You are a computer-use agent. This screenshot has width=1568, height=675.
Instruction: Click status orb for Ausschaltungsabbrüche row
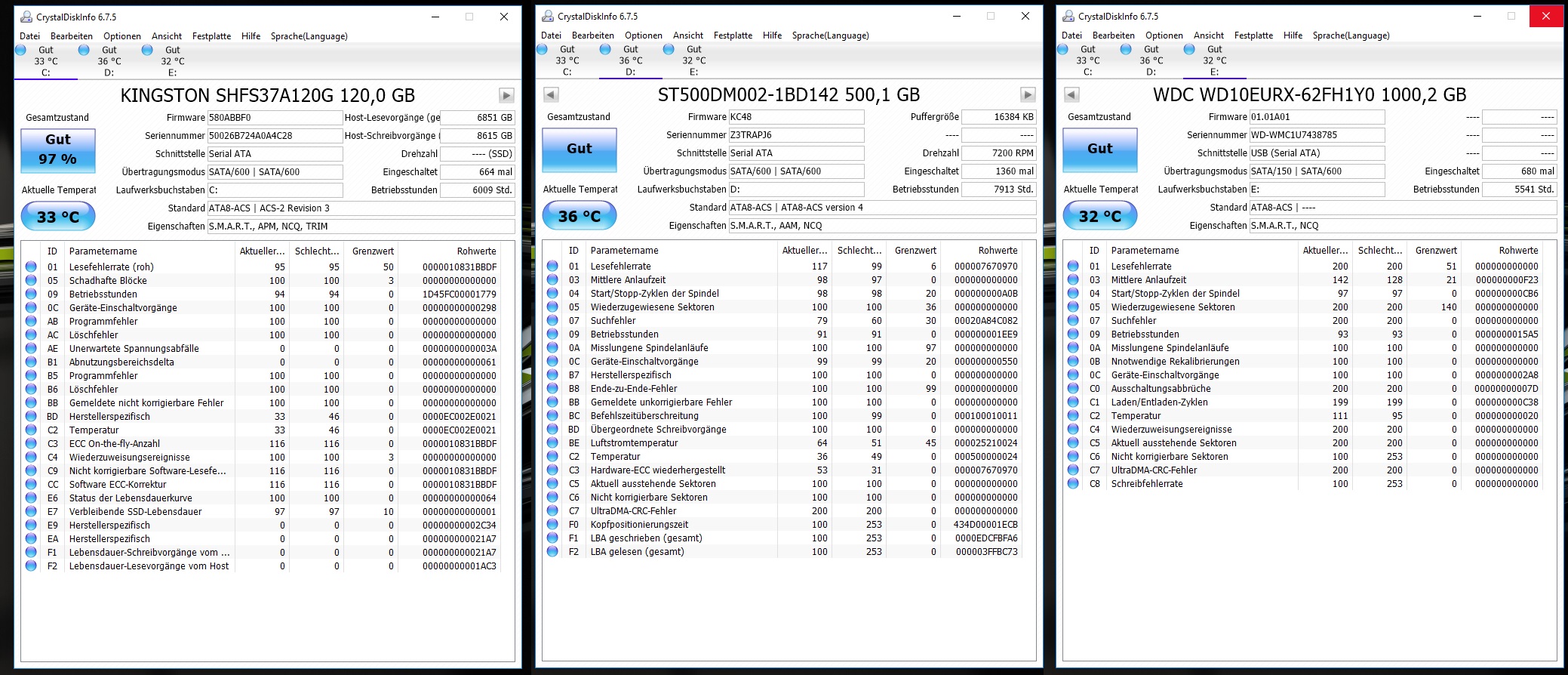coord(1073,388)
